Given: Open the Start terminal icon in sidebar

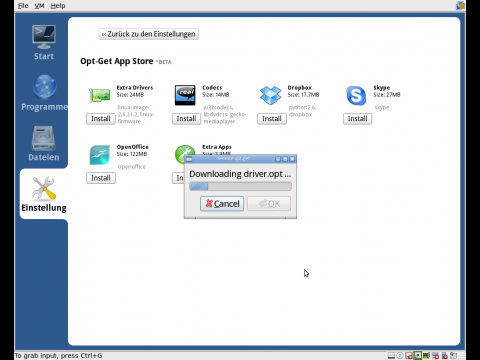Looking at the screenshot, I should pyautogui.click(x=44, y=37).
